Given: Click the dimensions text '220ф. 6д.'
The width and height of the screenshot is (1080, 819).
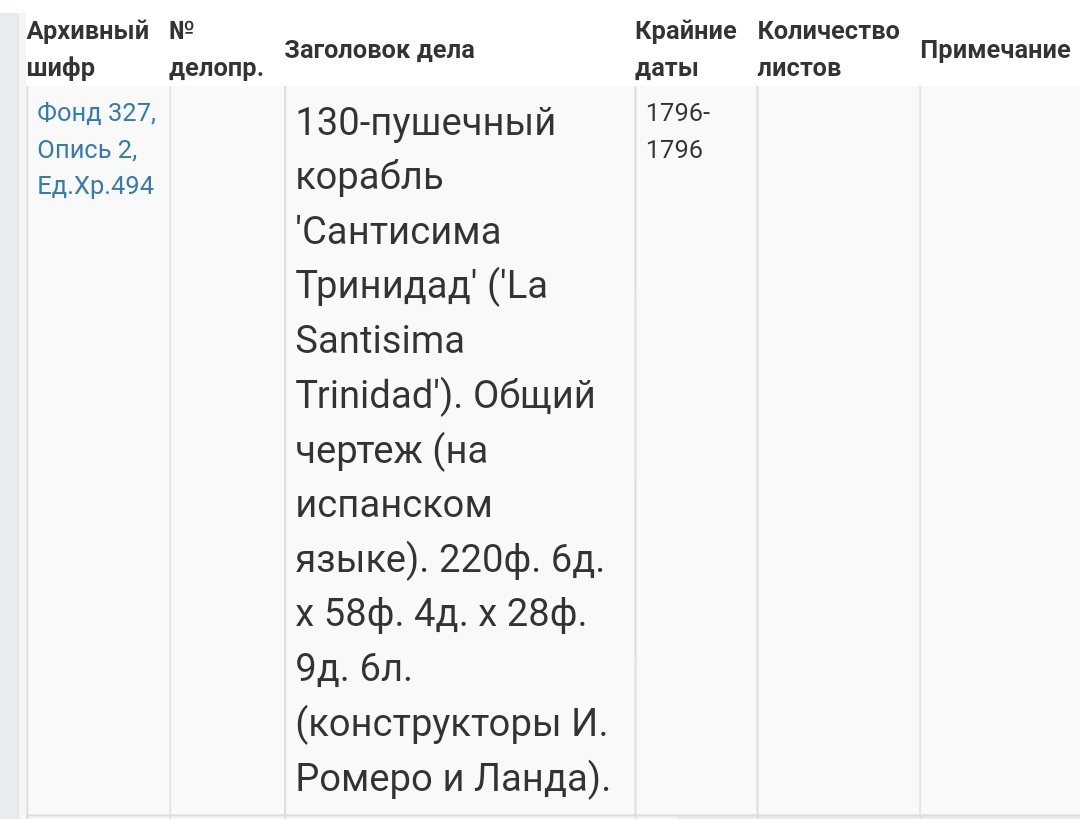Looking at the screenshot, I should click(x=520, y=558).
